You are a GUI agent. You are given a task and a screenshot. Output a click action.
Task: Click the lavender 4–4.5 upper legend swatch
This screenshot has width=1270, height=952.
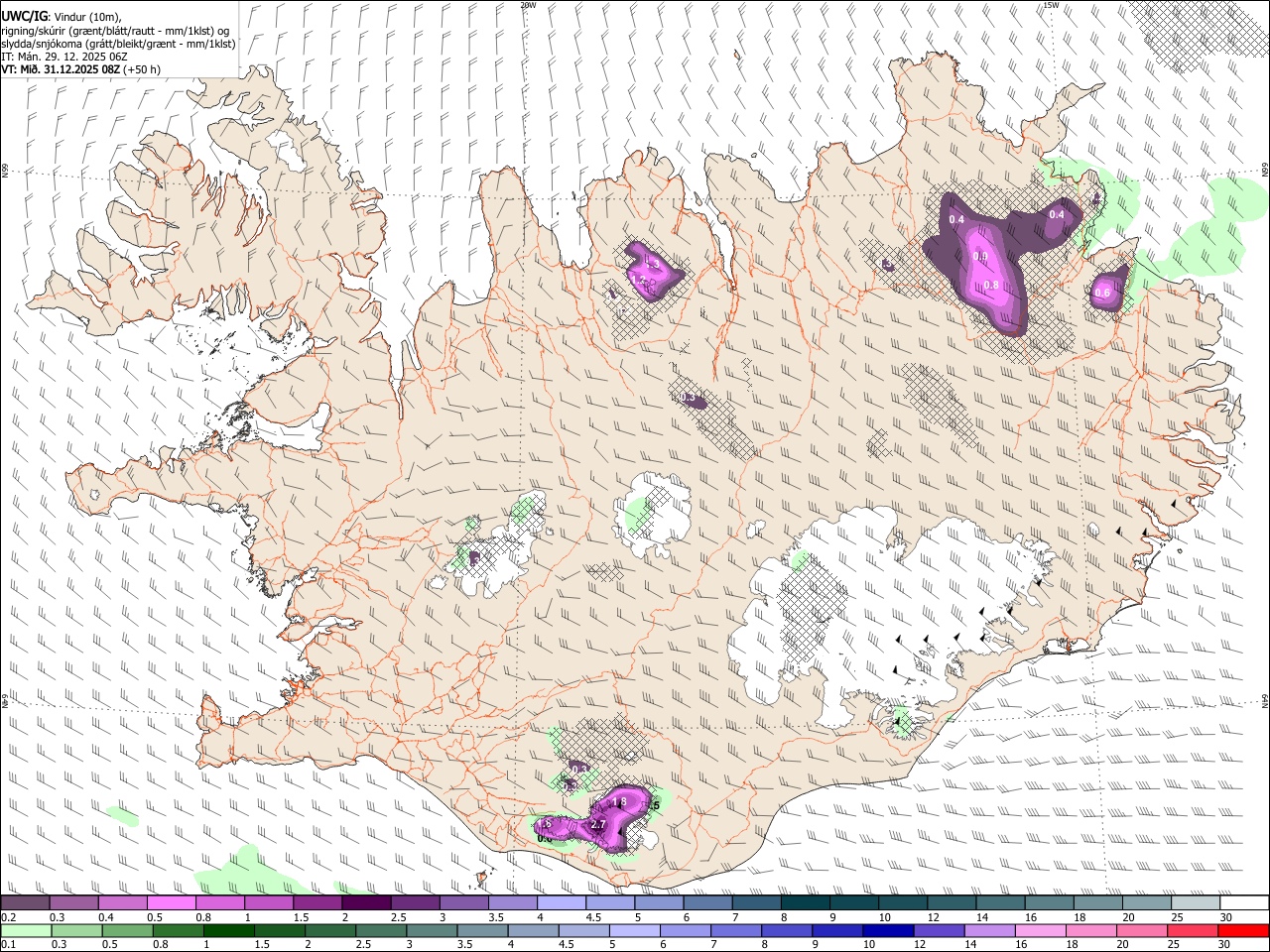562,902
